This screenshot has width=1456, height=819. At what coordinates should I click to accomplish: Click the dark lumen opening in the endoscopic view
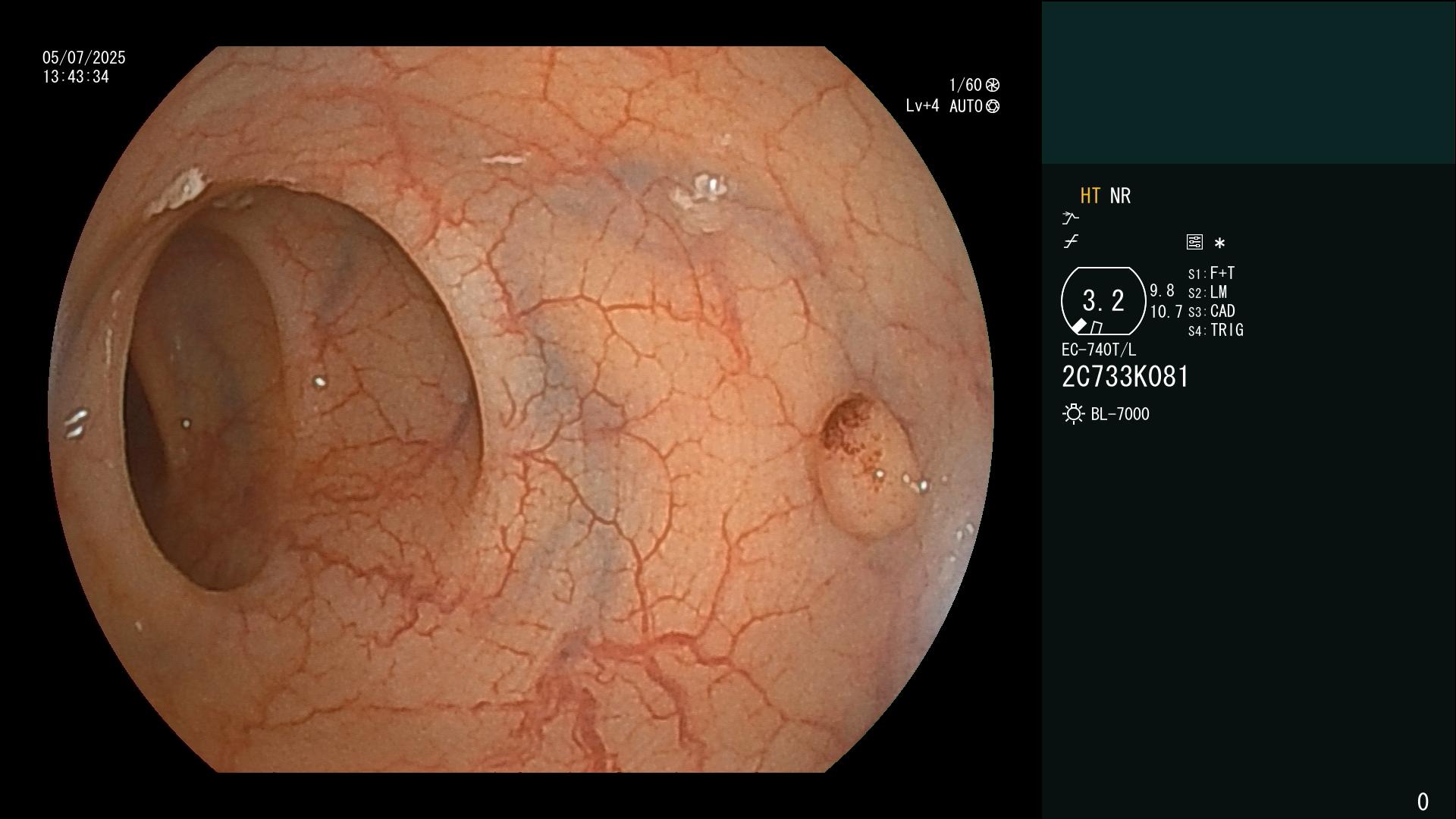point(303,387)
